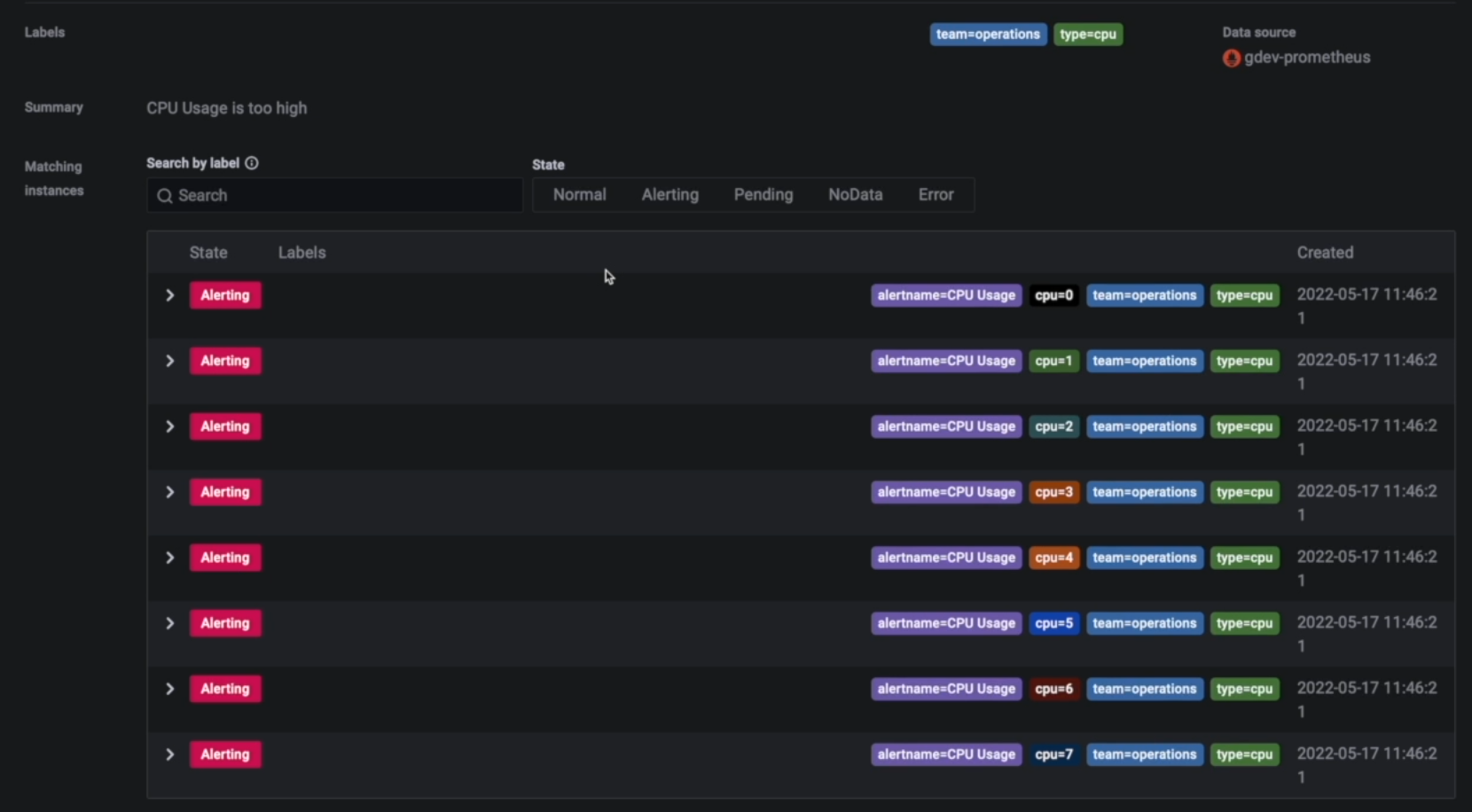This screenshot has height=812, width=1472.
Task: Click the Prometheus data source logo icon
Action: pos(1231,59)
